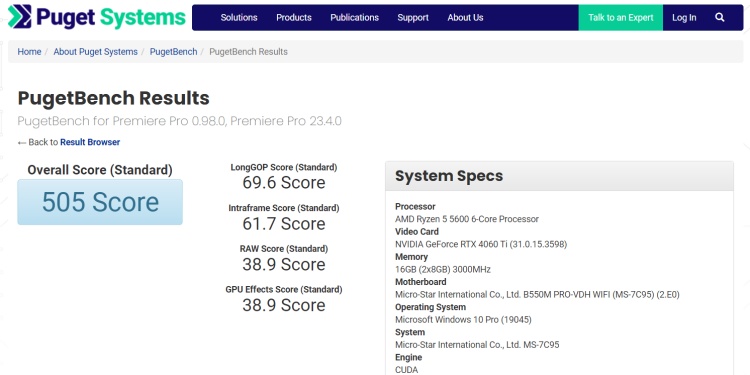Click the PugetBench Results heading
Image resolution: width=750 pixels, height=375 pixels.
[x=113, y=98]
